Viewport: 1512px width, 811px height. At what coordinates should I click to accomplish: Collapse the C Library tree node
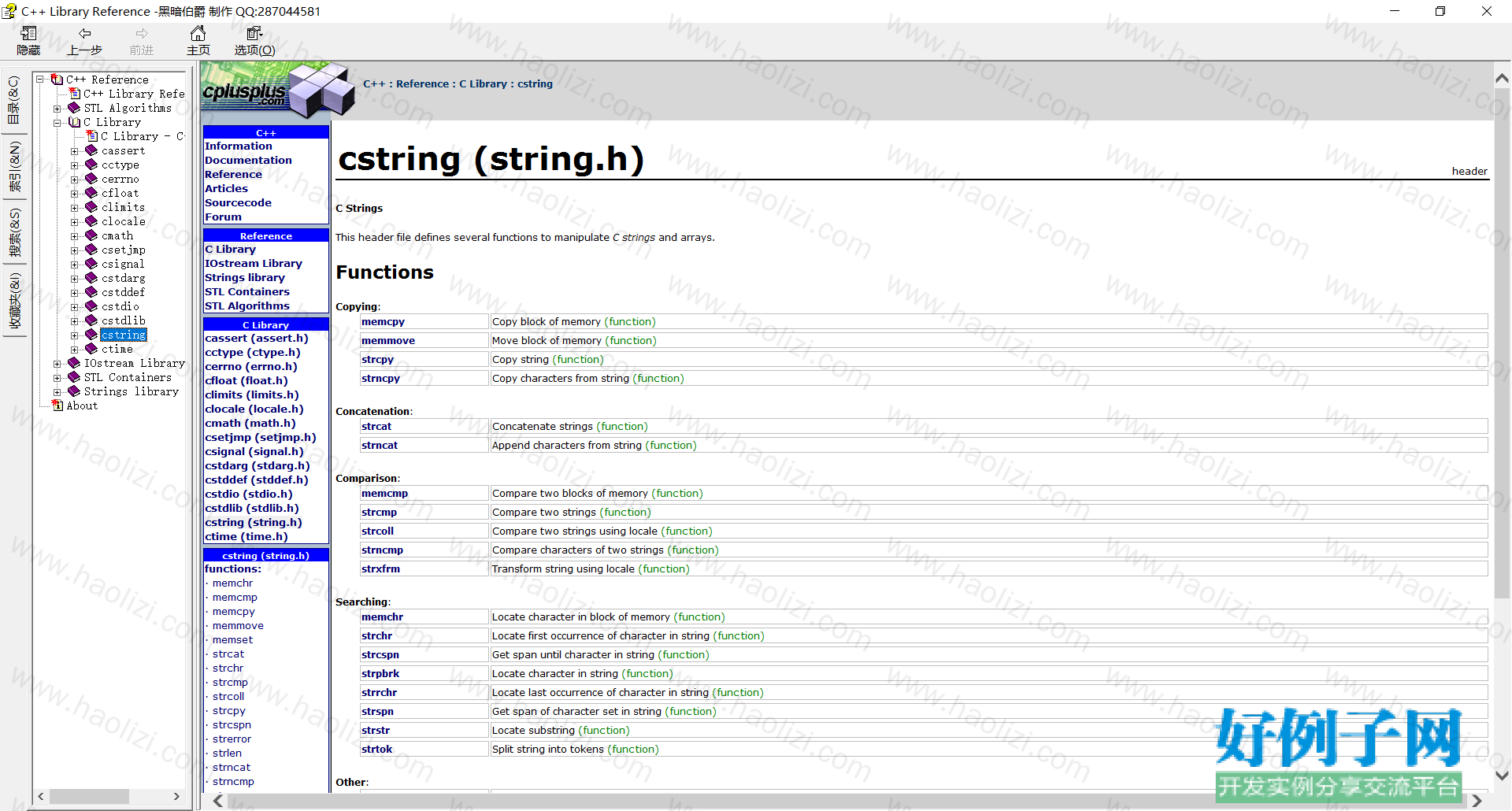pos(57,123)
